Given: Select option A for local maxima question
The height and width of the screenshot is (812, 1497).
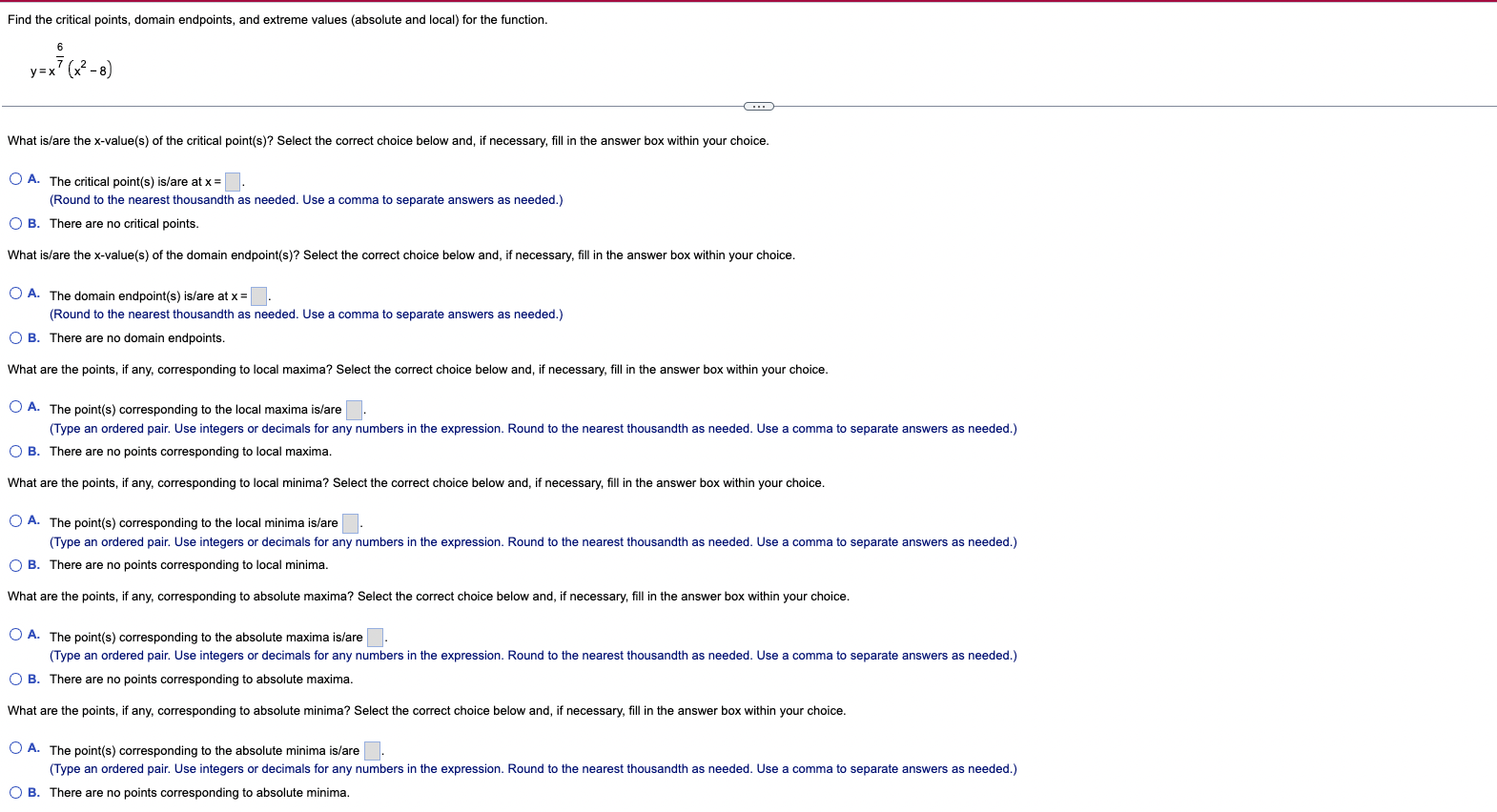Looking at the screenshot, I should [16, 407].
